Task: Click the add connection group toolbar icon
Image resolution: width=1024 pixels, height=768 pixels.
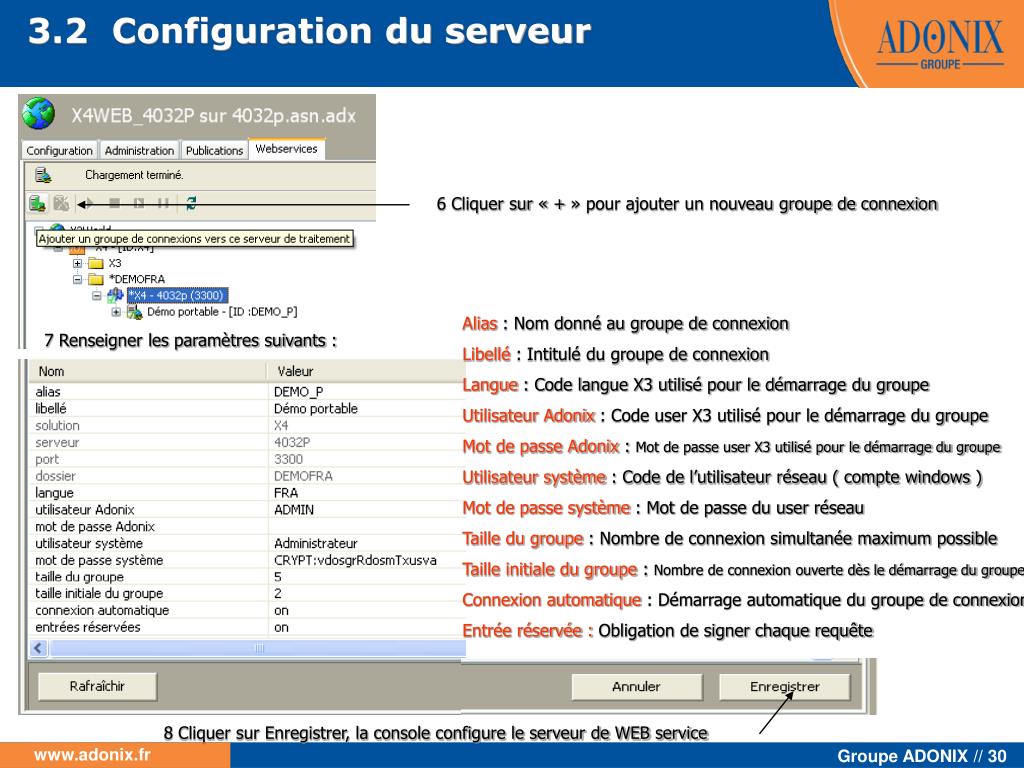Action: coord(37,203)
